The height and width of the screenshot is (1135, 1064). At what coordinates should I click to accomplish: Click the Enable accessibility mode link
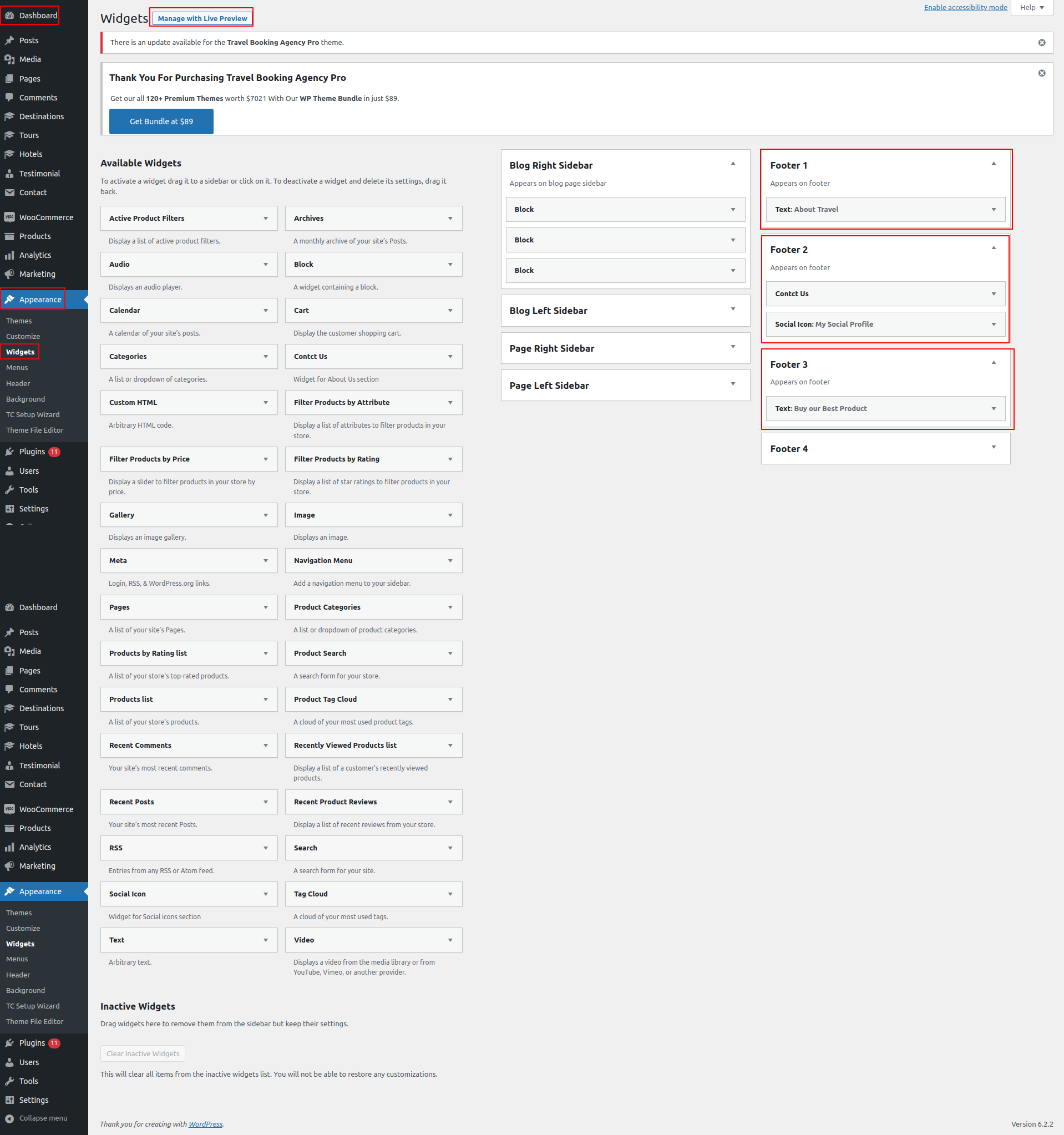click(965, 7)
